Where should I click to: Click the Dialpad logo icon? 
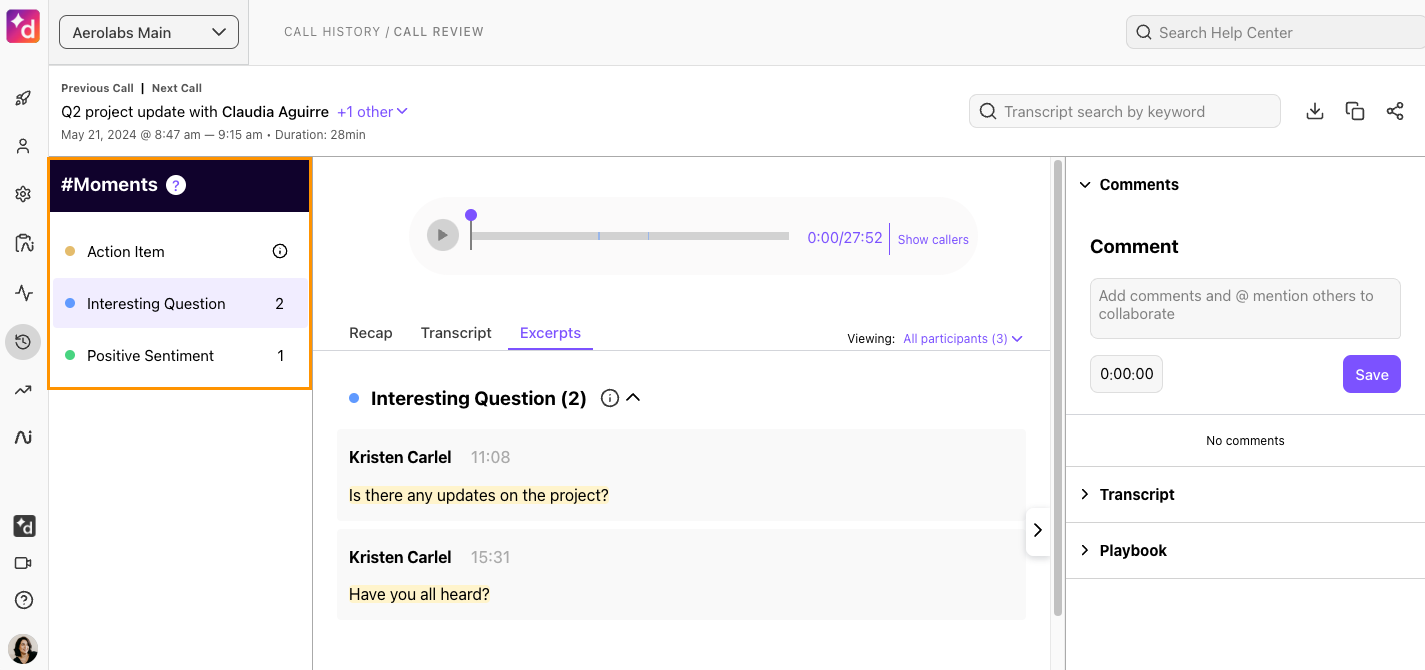pyautogui.click(x=22, y=24)
